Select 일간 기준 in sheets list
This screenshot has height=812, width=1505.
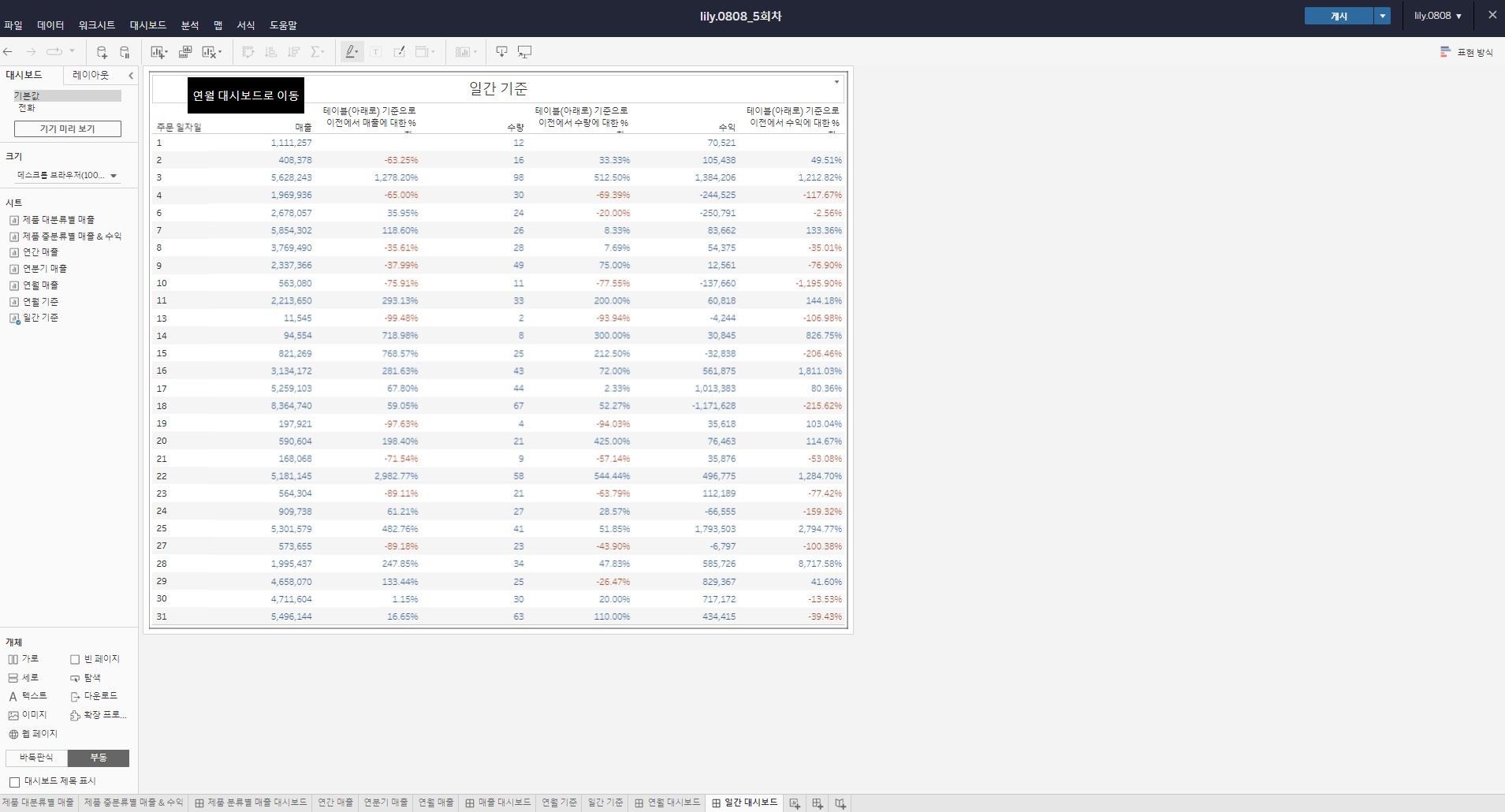coord(34,318)
